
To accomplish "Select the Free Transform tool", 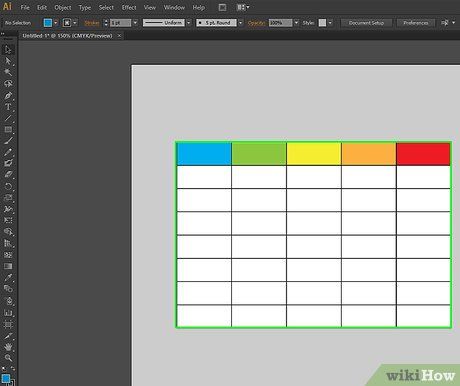I will [8, 220].
